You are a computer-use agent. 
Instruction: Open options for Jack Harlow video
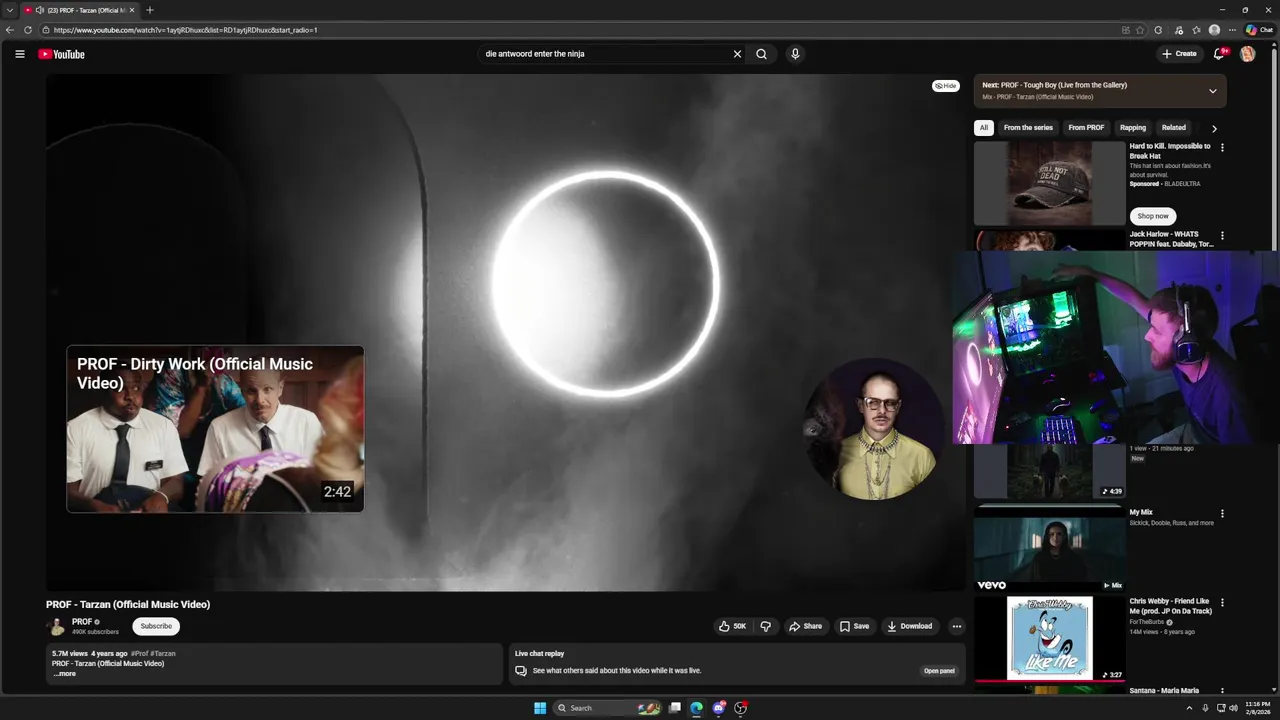coord(1221,236)
